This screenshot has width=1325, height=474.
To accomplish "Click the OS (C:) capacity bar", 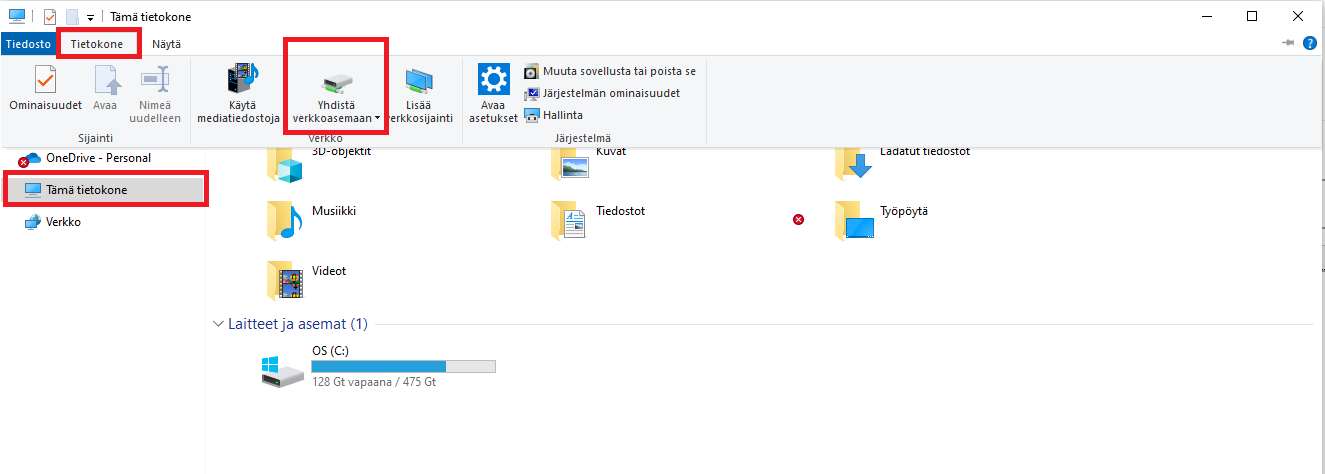I will 403,367.
